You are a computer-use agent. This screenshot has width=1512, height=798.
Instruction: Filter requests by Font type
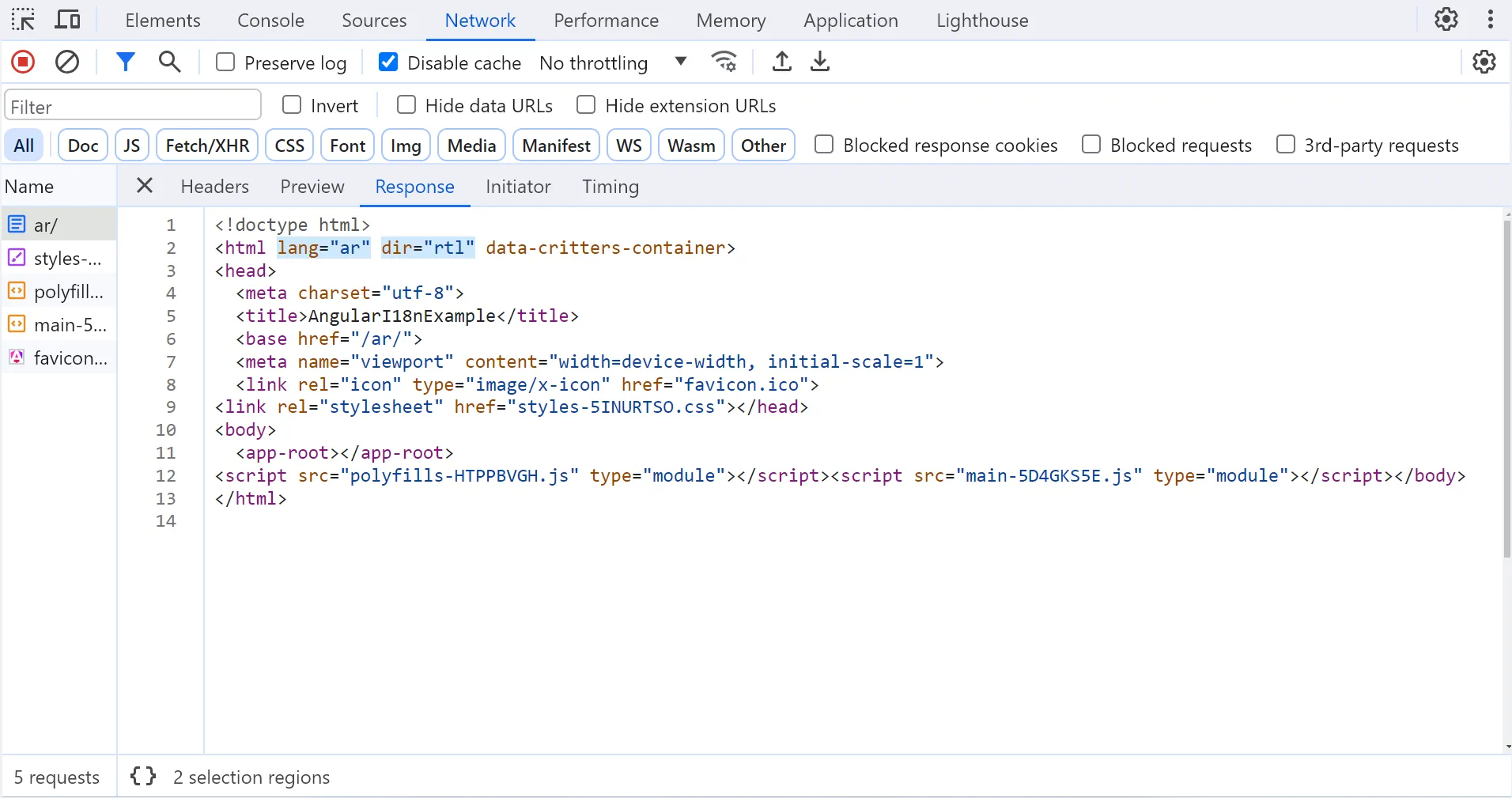click(347, 146)
